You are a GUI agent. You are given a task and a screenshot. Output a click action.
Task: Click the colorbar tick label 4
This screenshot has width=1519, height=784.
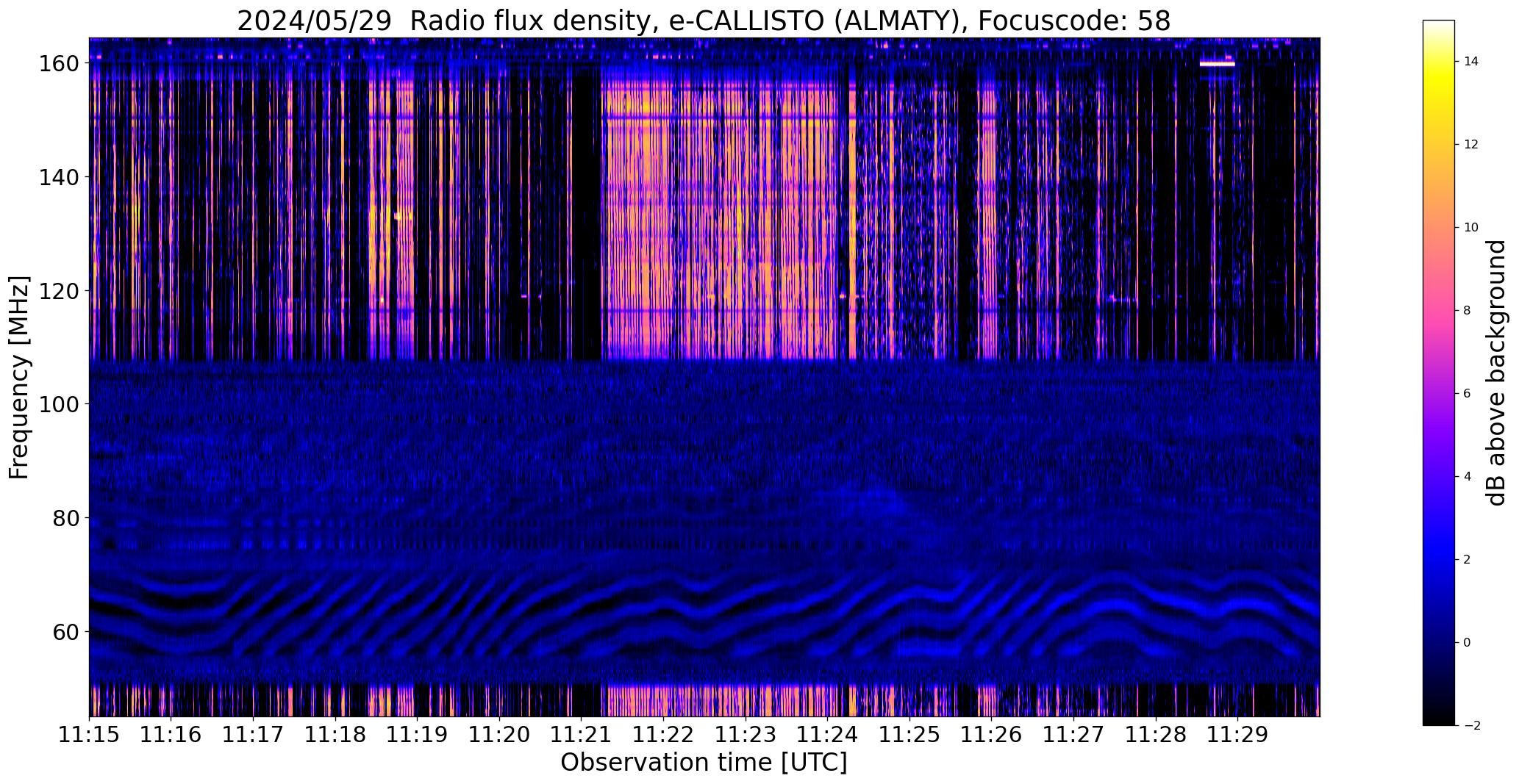1468,477
